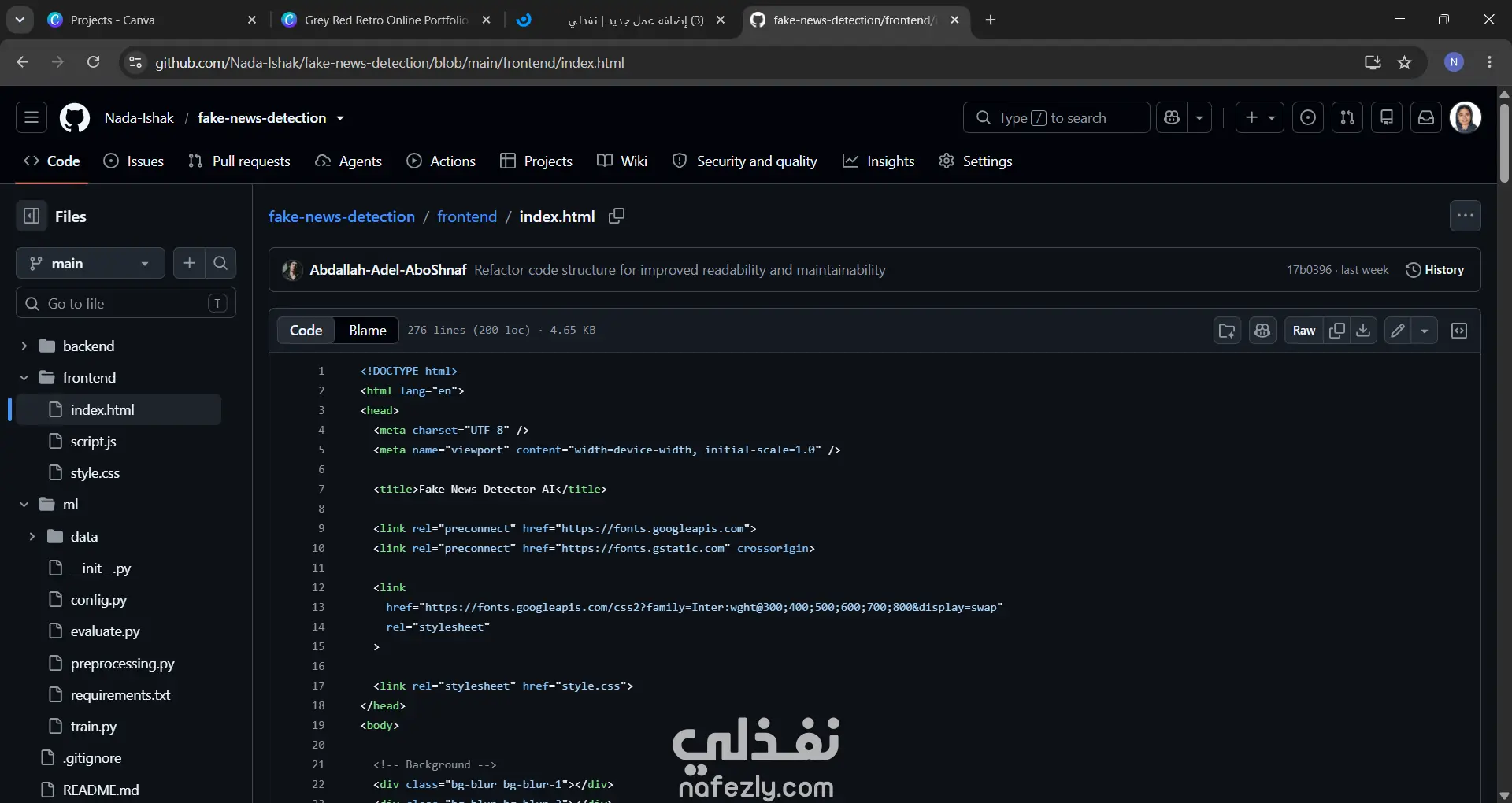The height and width of the screenshot is (803, 1512).
Task: Click the Type / to search box
Action: 1056,117
